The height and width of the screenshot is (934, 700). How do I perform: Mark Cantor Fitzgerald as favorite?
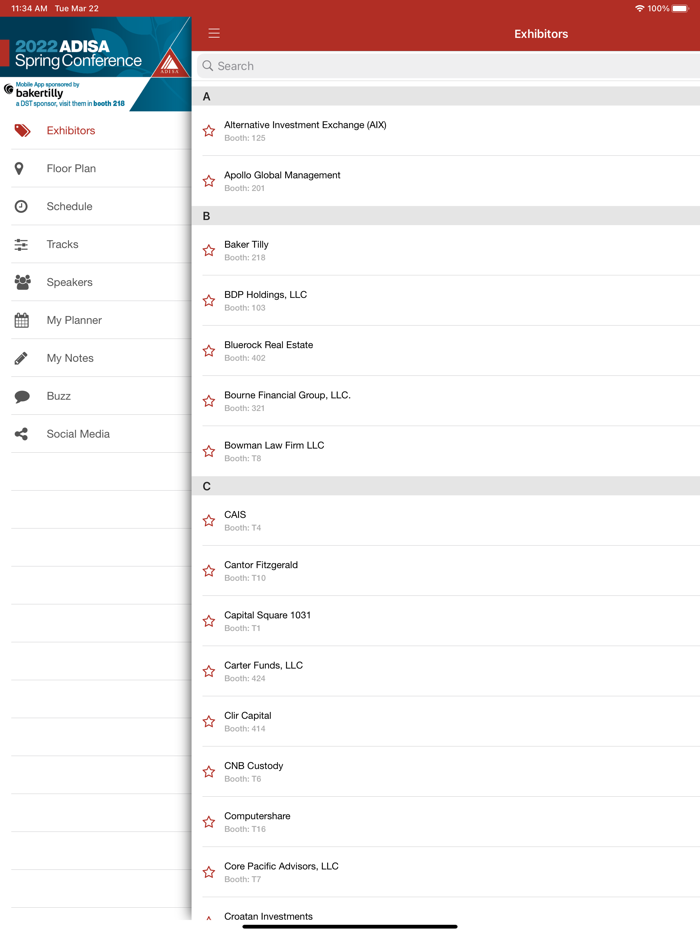(209, 571)
